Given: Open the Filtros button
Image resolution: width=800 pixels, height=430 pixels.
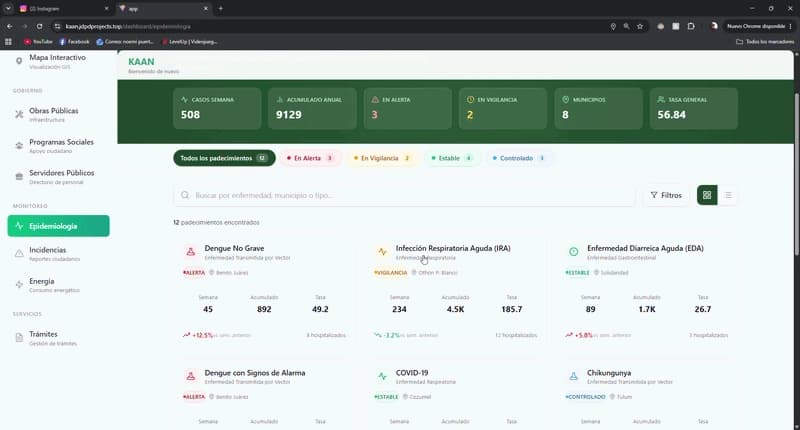Looking at the screenshot, I should 666,195.
